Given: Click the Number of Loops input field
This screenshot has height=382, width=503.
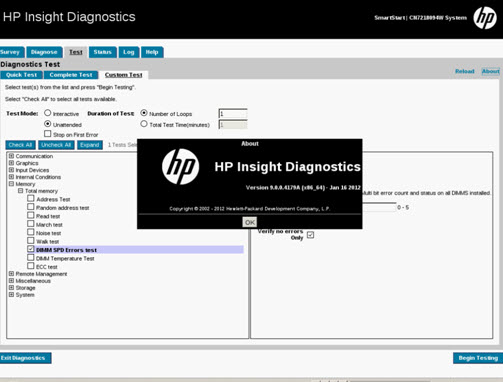Looking at the screenshot, I should 233,114.
